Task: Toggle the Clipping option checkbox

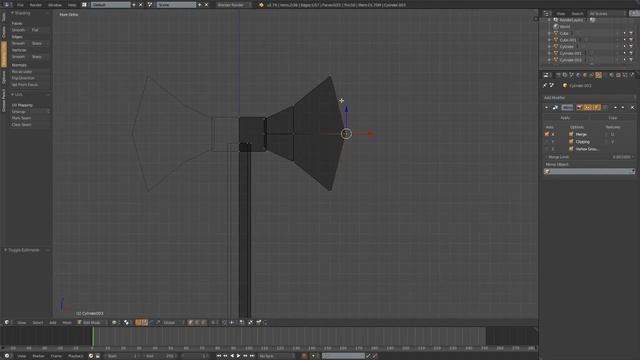Action: pyautogui.click(x=571, y=142)
